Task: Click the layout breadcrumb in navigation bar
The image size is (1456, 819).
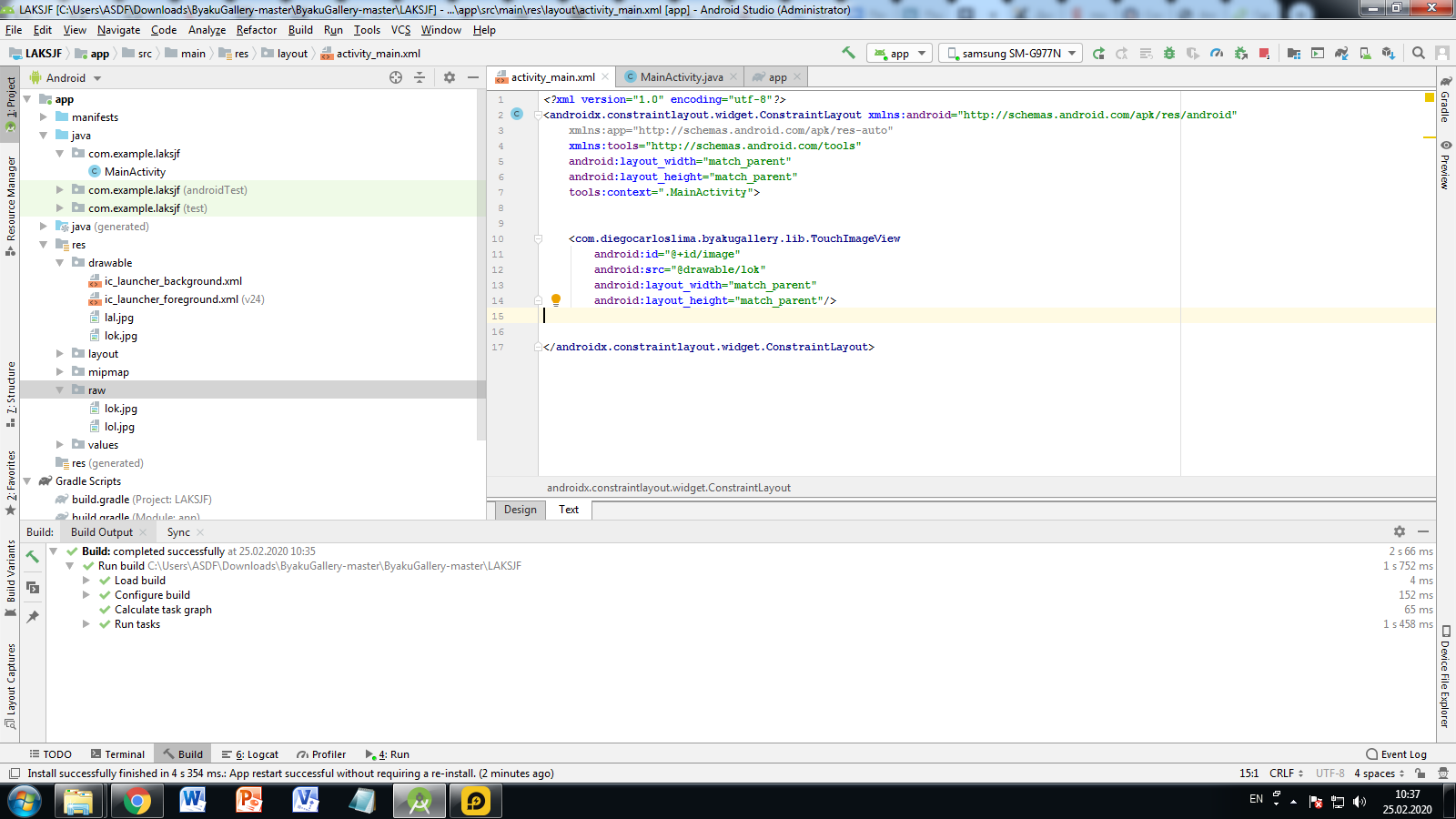Action: 285,54
